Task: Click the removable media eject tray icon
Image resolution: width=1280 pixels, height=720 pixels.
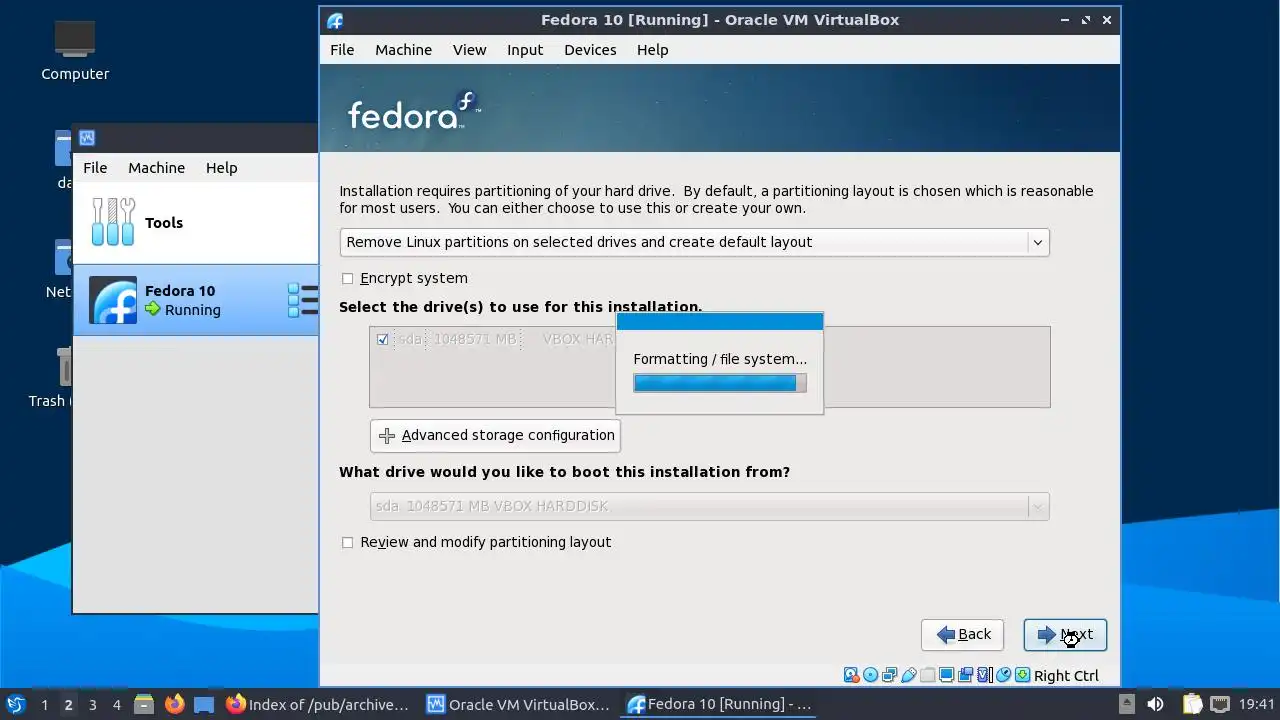Action: (x=1126, y=704)
